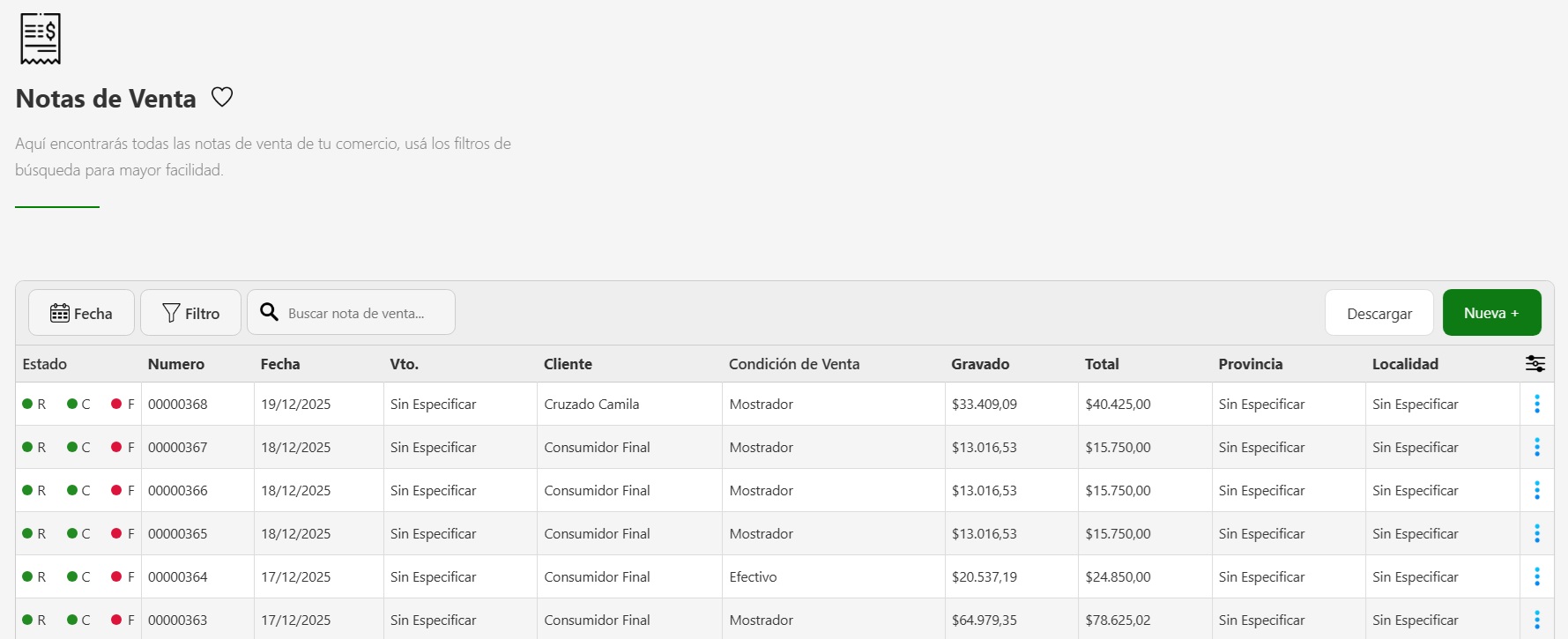Open three-dot menu for note 00000364
Screen dimensions: 1568x639
coord(1536,576)
